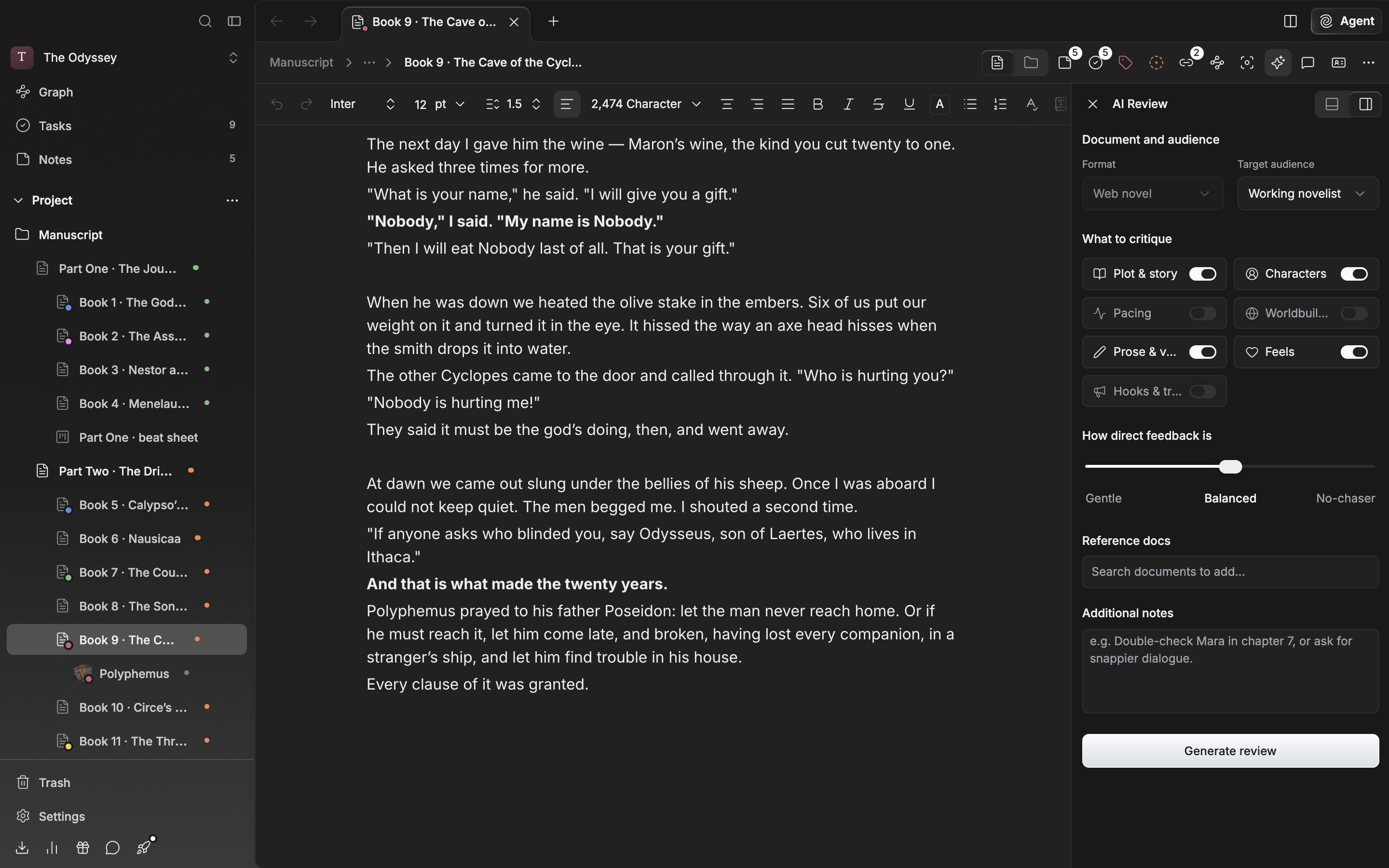Open the comments panel
The height and width of the screenshot is (868, 1389).
tap(1308, 63)
